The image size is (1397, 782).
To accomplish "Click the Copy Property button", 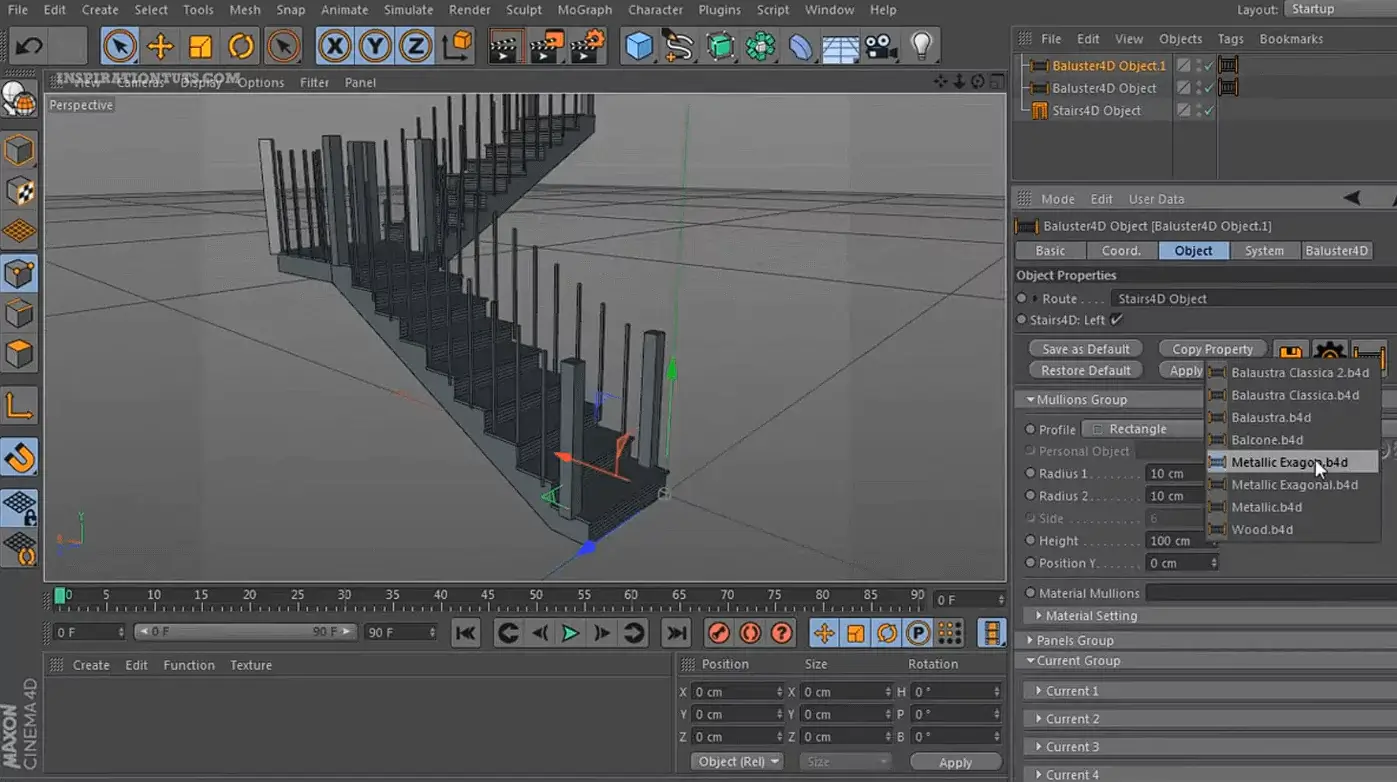I will 1212,349.
